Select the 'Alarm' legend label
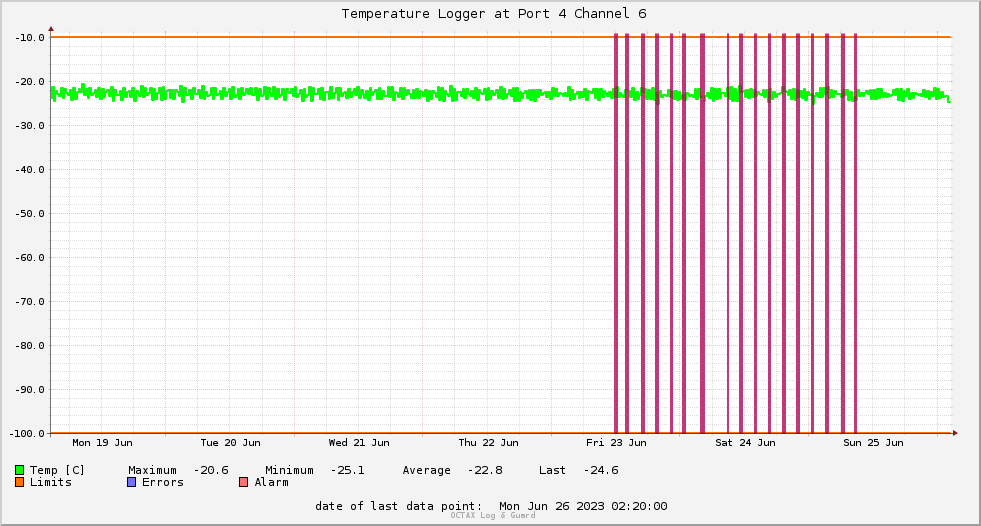Screen dimensions: 981x526 (272, 482)
